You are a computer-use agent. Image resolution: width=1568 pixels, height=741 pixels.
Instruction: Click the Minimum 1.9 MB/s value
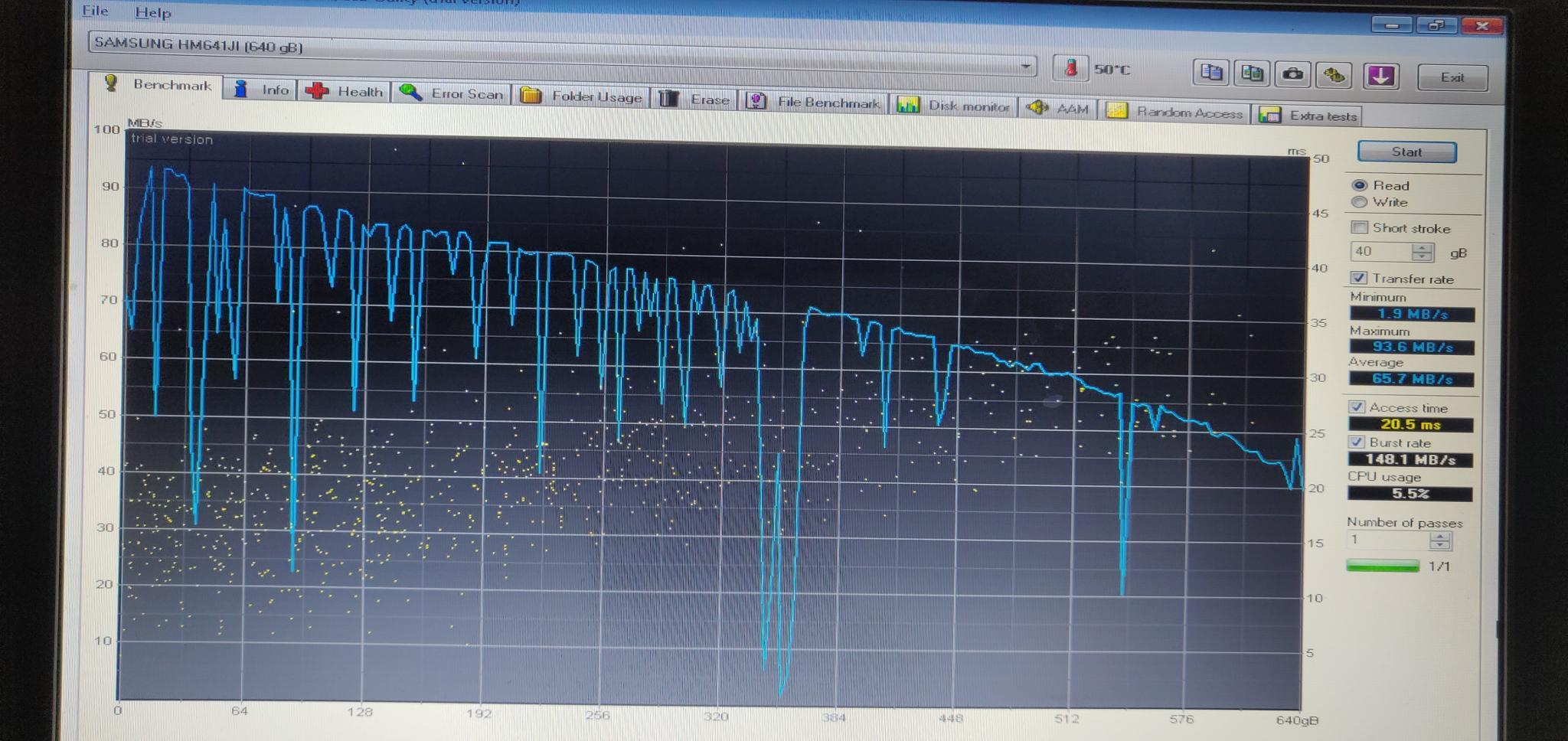click(1412, 314)
